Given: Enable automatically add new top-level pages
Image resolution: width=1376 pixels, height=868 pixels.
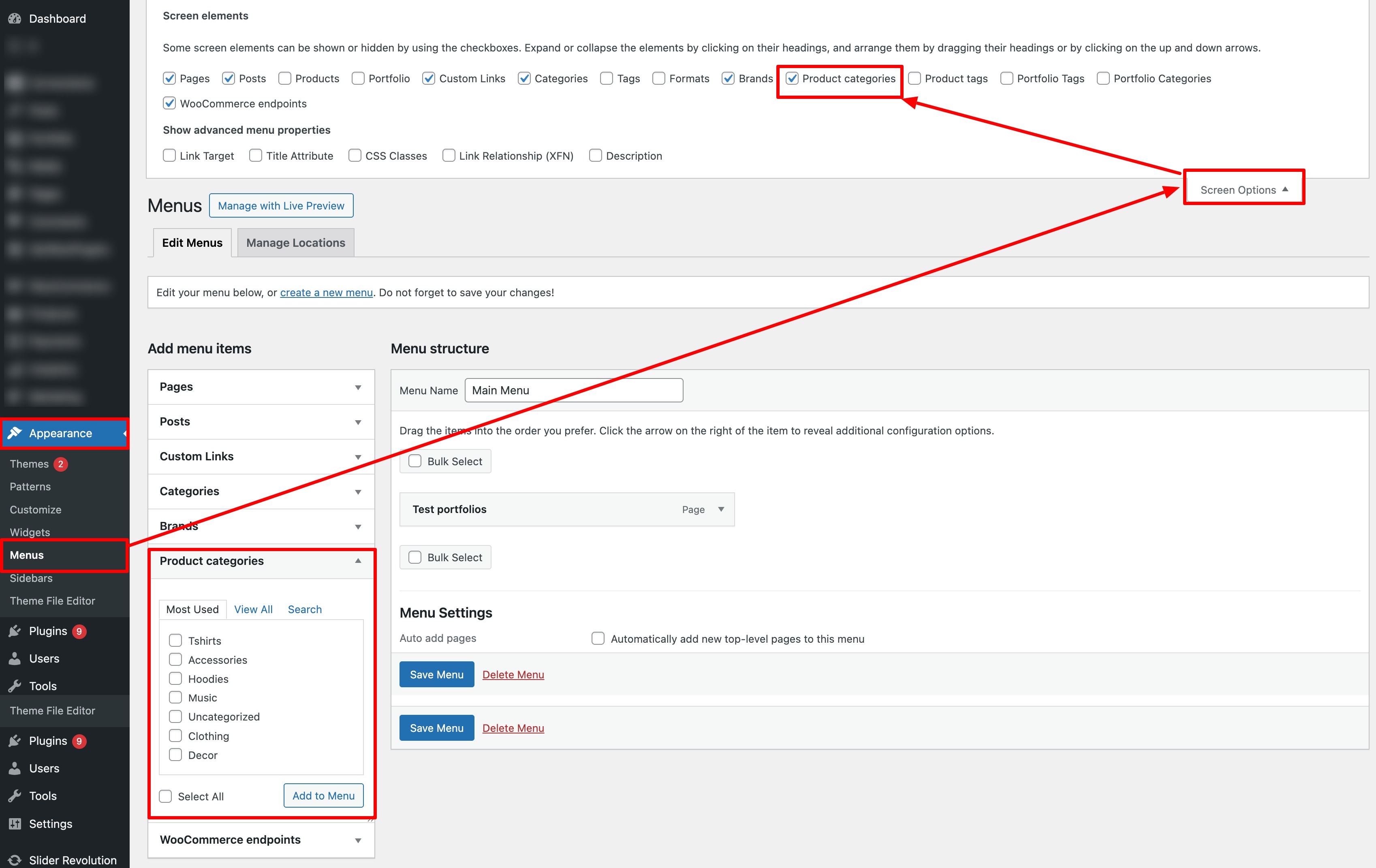Looking at the screenshot, I should tap(598, 638).
